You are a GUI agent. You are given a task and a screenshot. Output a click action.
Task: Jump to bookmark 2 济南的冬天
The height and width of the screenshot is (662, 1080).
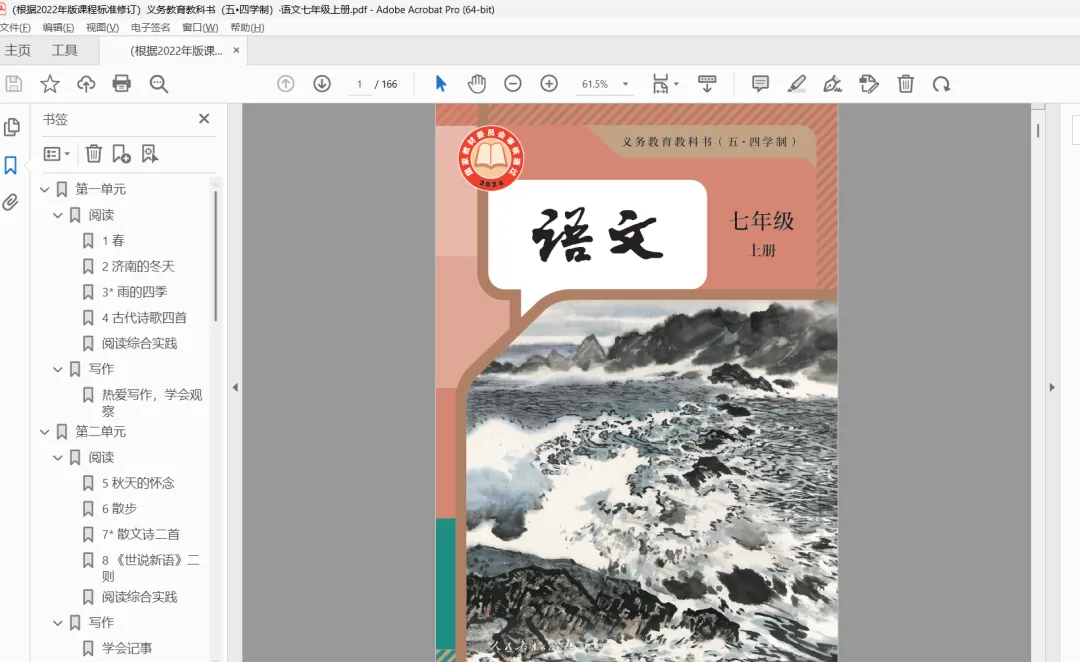point(138,266)
